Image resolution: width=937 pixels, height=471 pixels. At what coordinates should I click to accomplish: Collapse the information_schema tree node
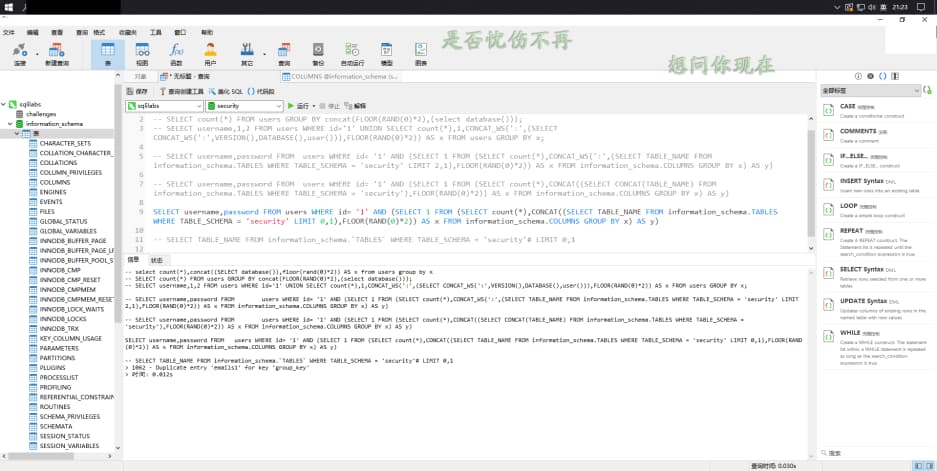tap(10, 124)
